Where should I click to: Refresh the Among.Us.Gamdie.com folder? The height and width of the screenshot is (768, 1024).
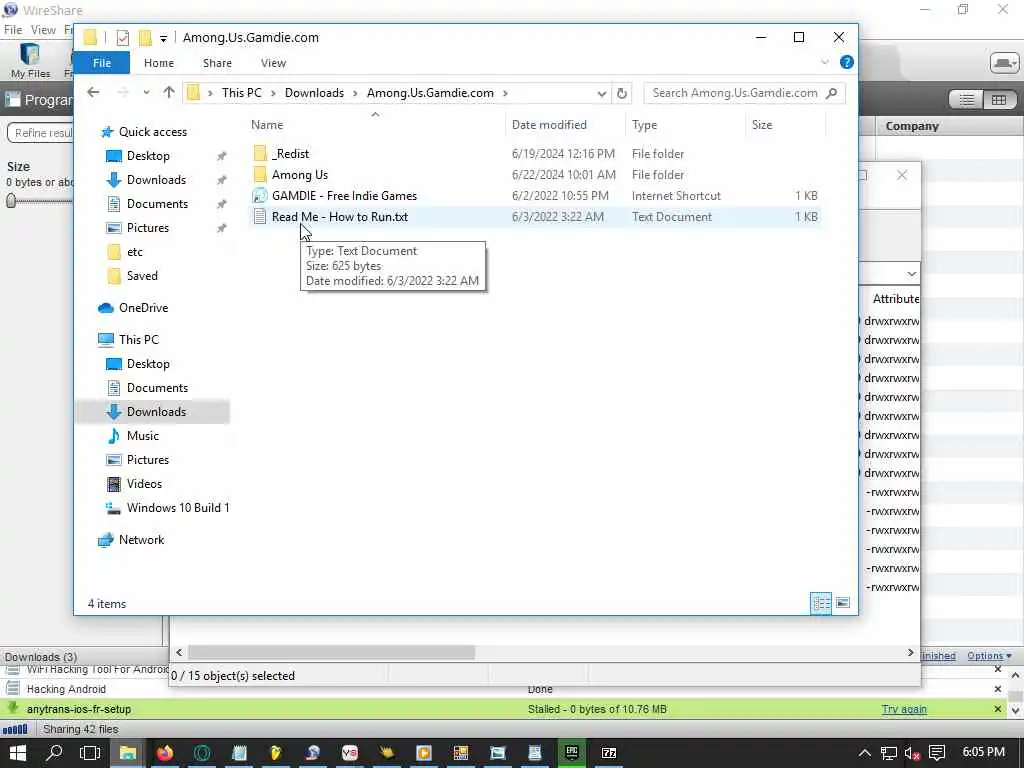[622, 93]
